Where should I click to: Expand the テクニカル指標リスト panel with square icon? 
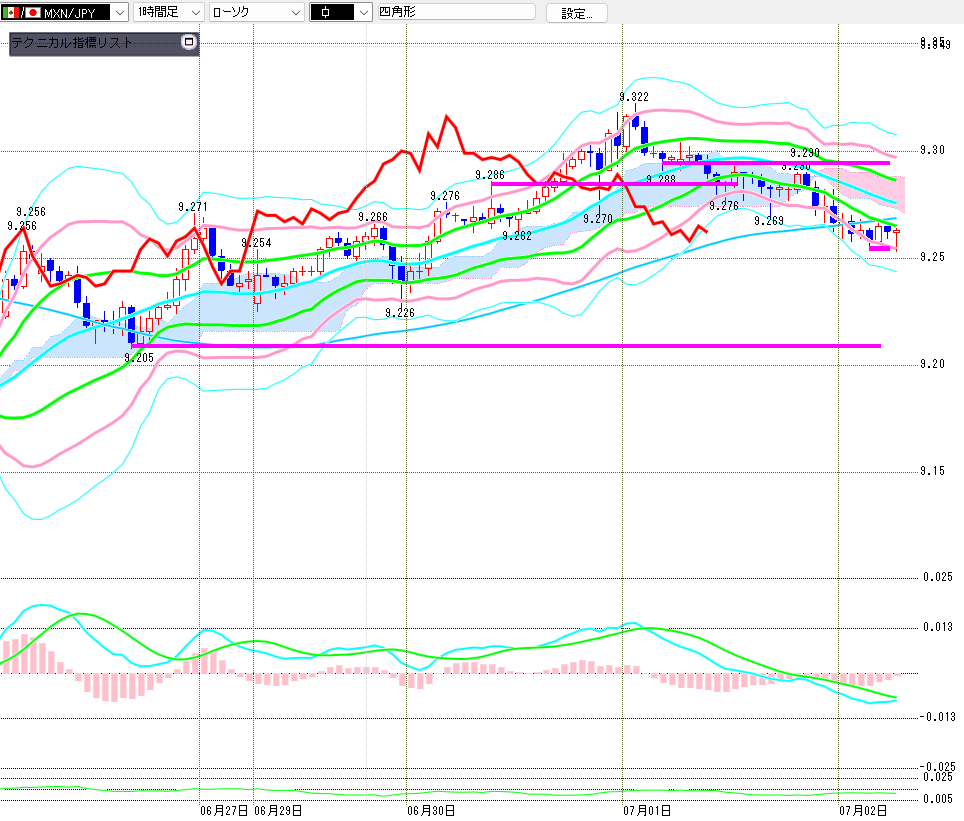(189, 42)
